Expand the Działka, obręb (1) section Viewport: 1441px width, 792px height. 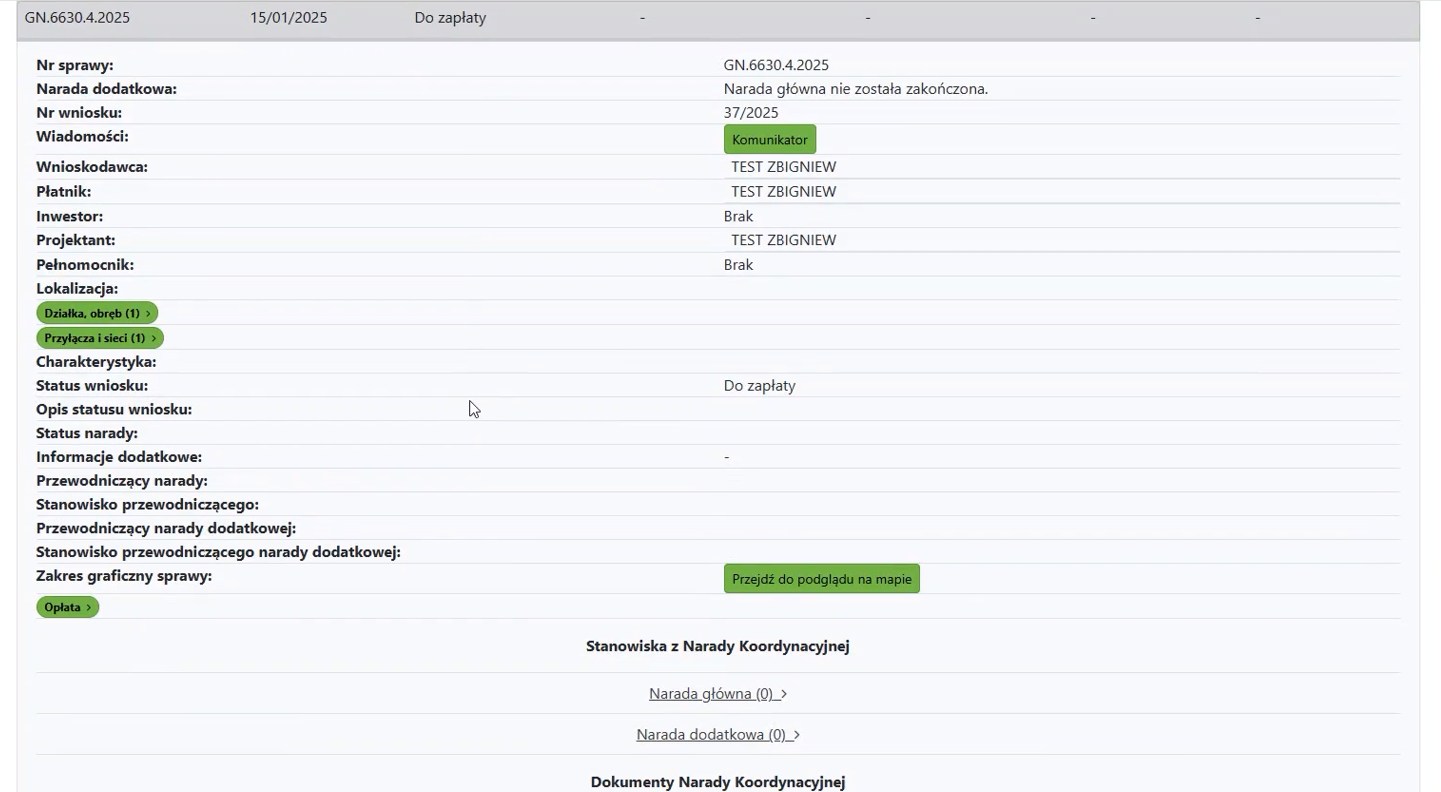coord(96,313)
